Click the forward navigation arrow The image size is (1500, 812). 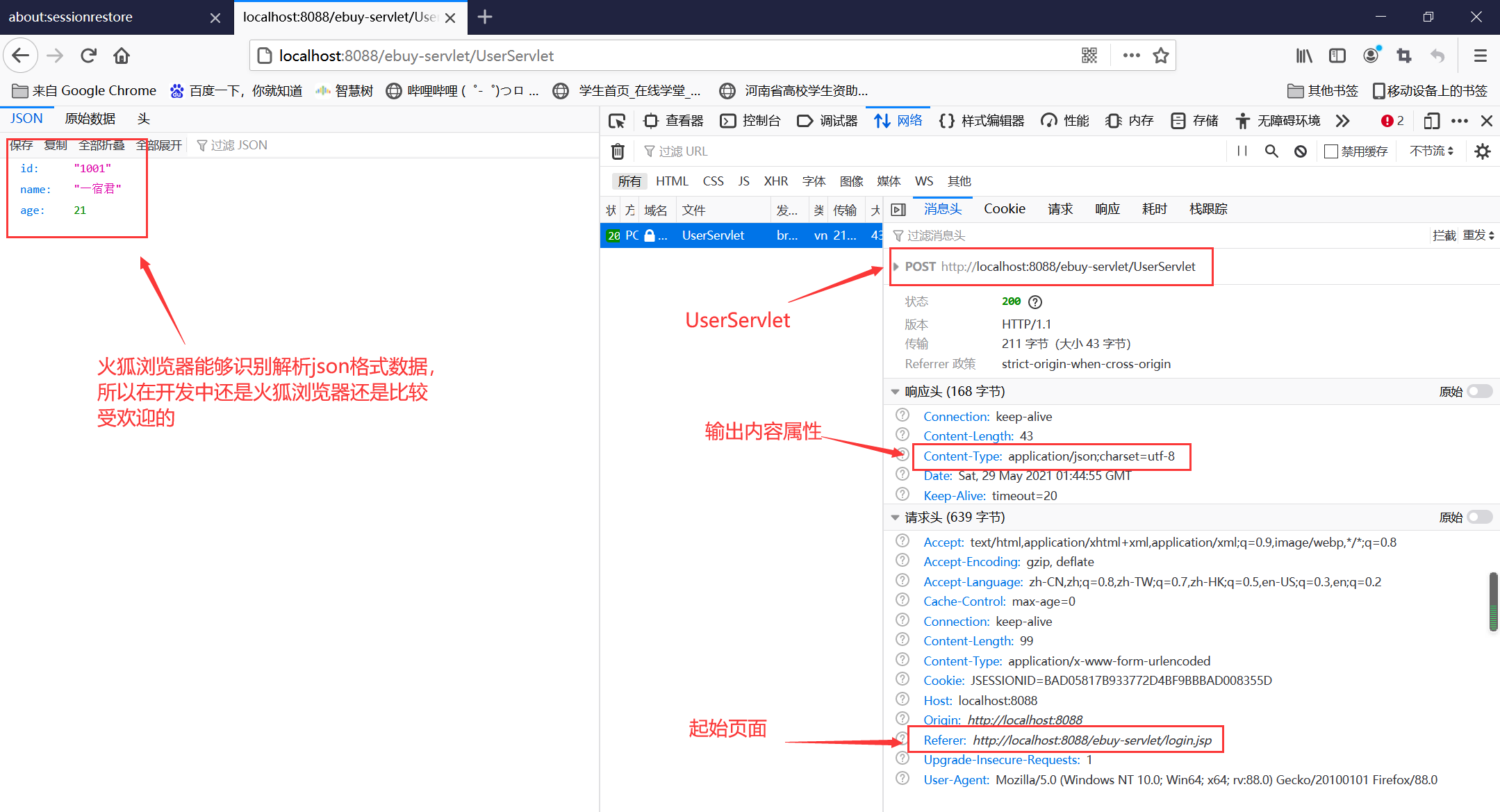tap(55, 56)
